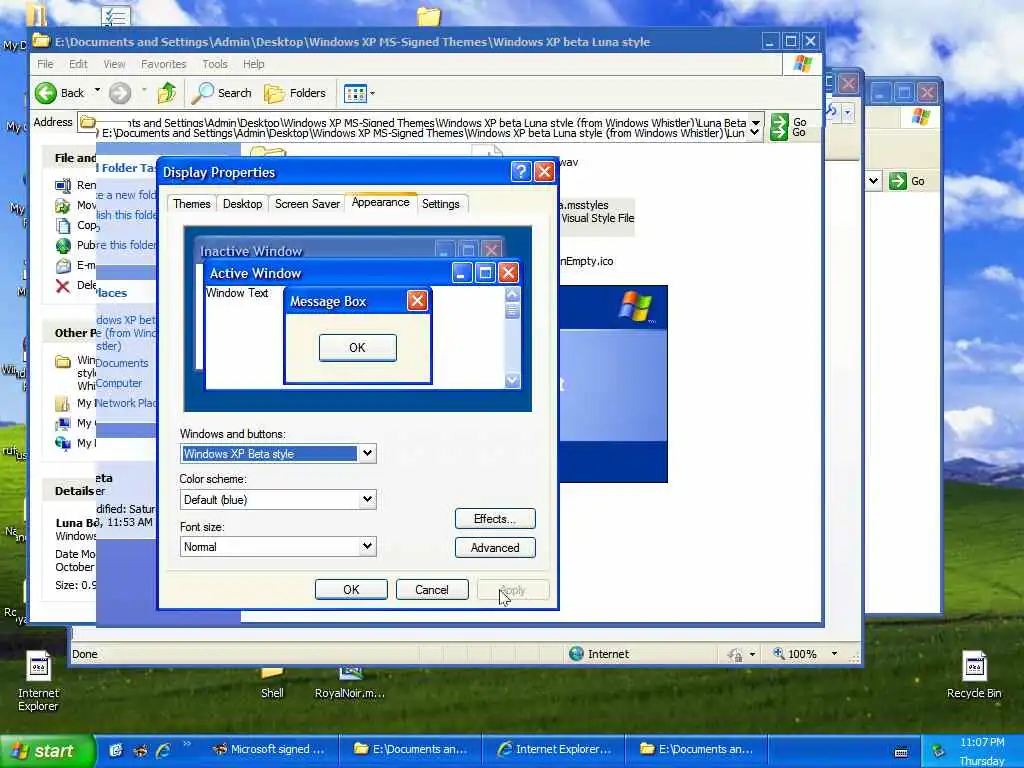Confirm Display Properties with OK button
Image resolution: width=1024 pixels, height=768 pixels.
tap(351, 590)
